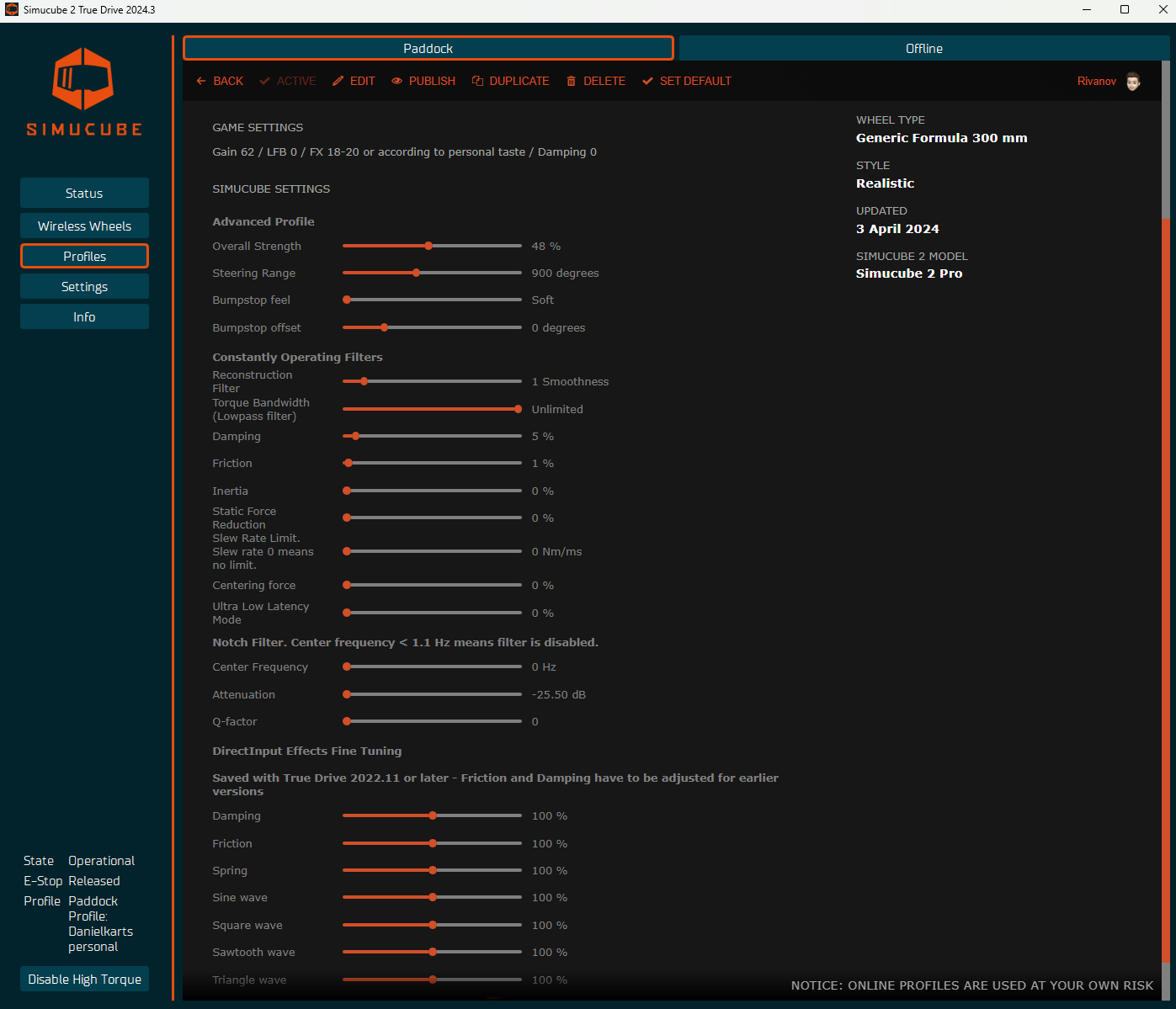Click 'Generic Formula 300 mm' text
Image resolution: width=1176 pixels, height=1009 pixels.
click(x=942, y=138)
